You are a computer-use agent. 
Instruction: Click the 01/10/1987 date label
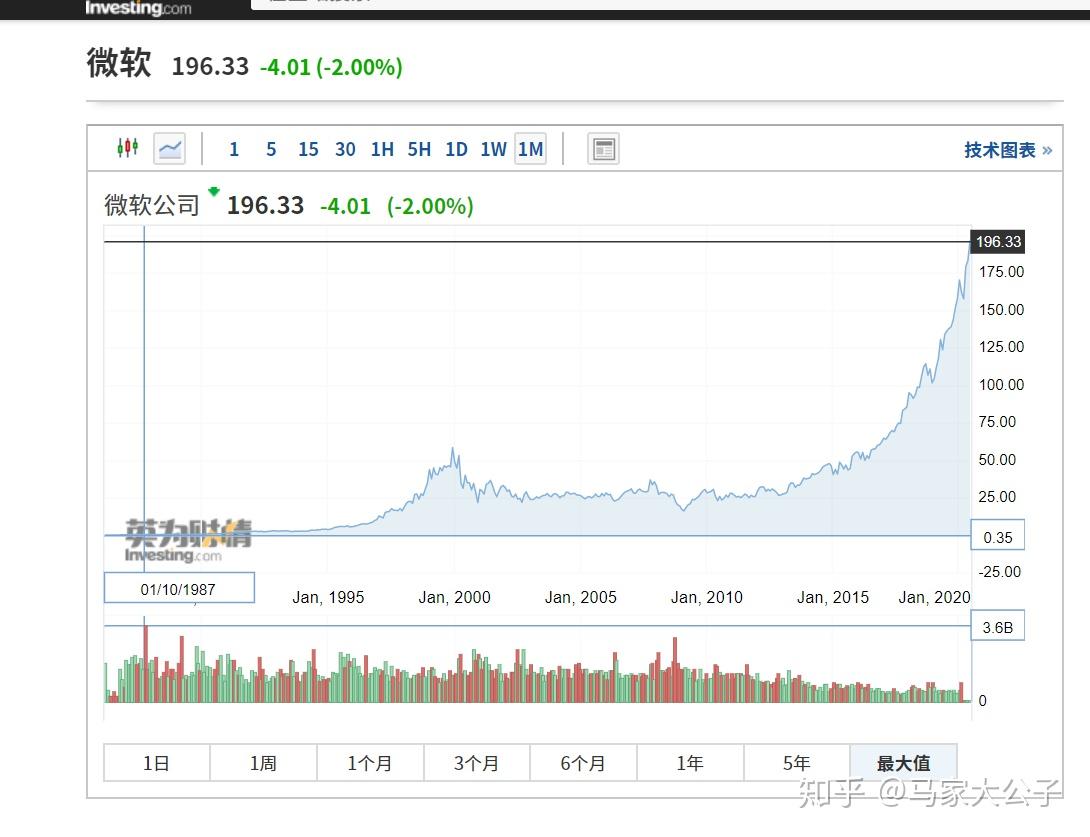179,588
